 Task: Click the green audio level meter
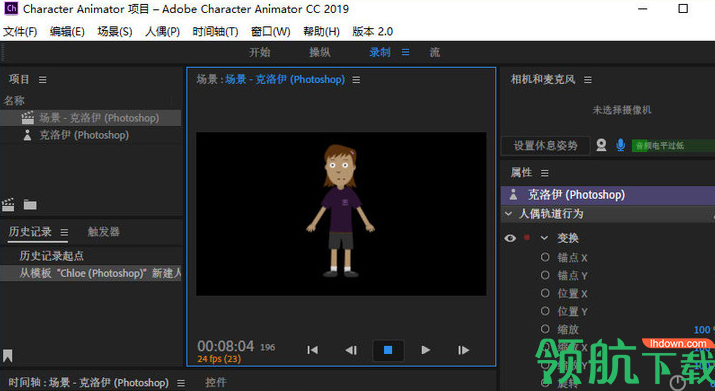[673, 146]
